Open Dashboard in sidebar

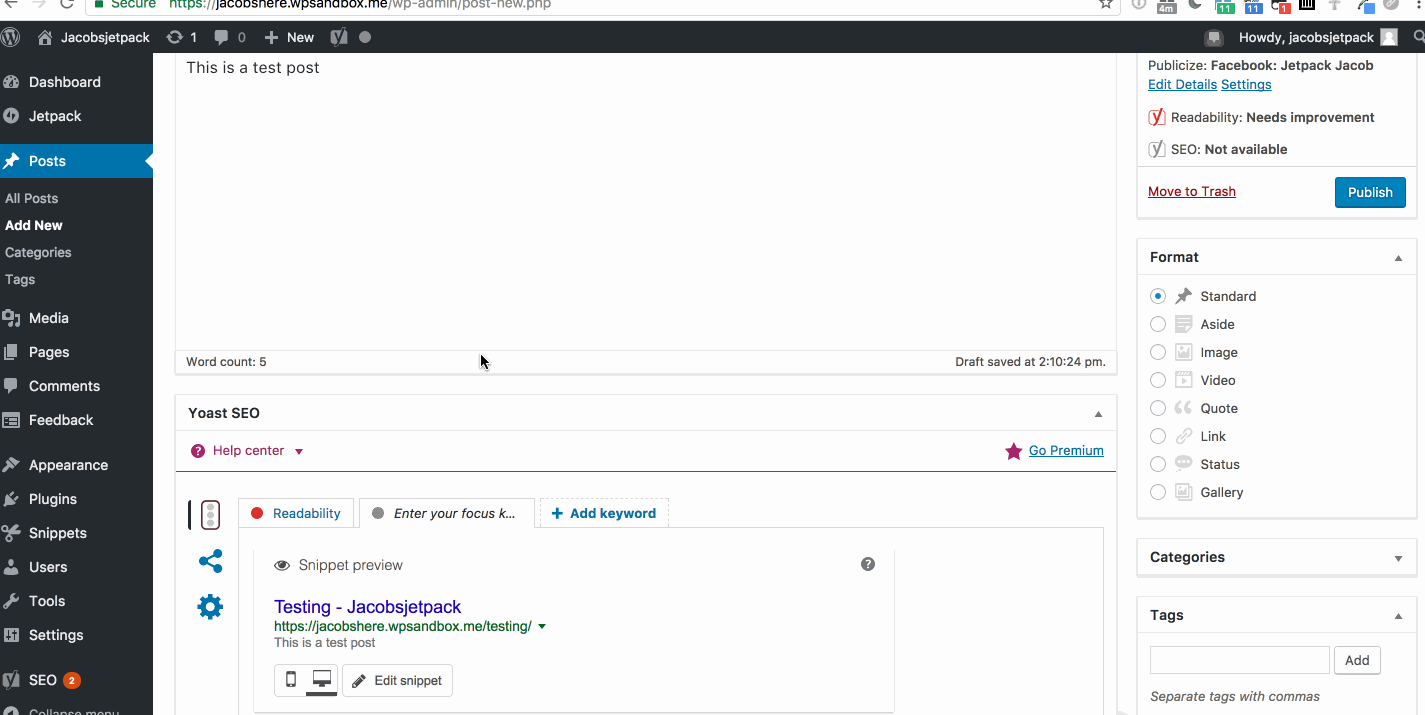[x=64, y=82]
